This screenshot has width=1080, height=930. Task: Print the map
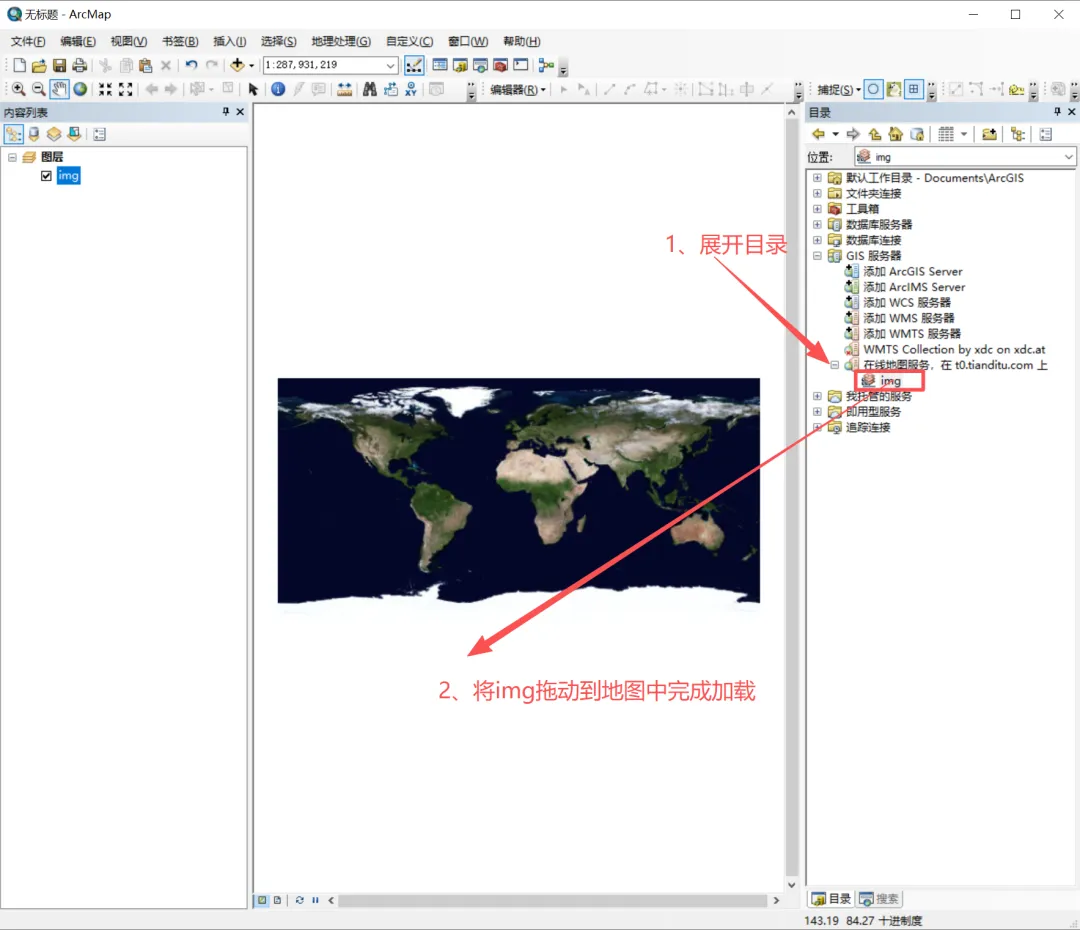(x=80, y=65)
